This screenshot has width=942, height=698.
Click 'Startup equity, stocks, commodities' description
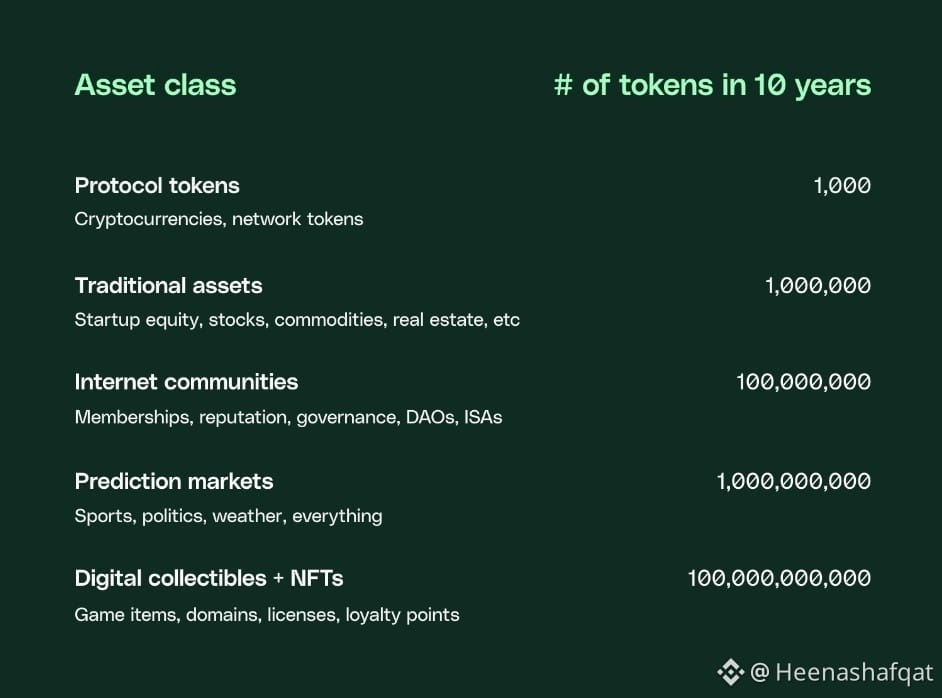(x=229, y=320)
